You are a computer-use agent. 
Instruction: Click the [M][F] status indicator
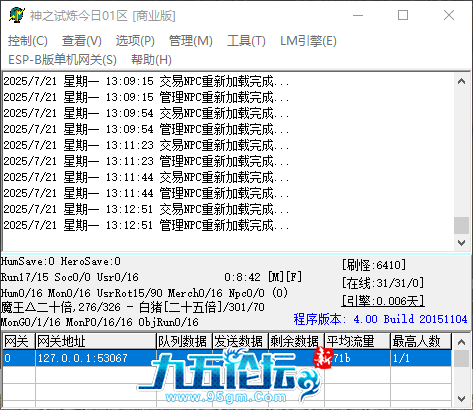(285, 277)
